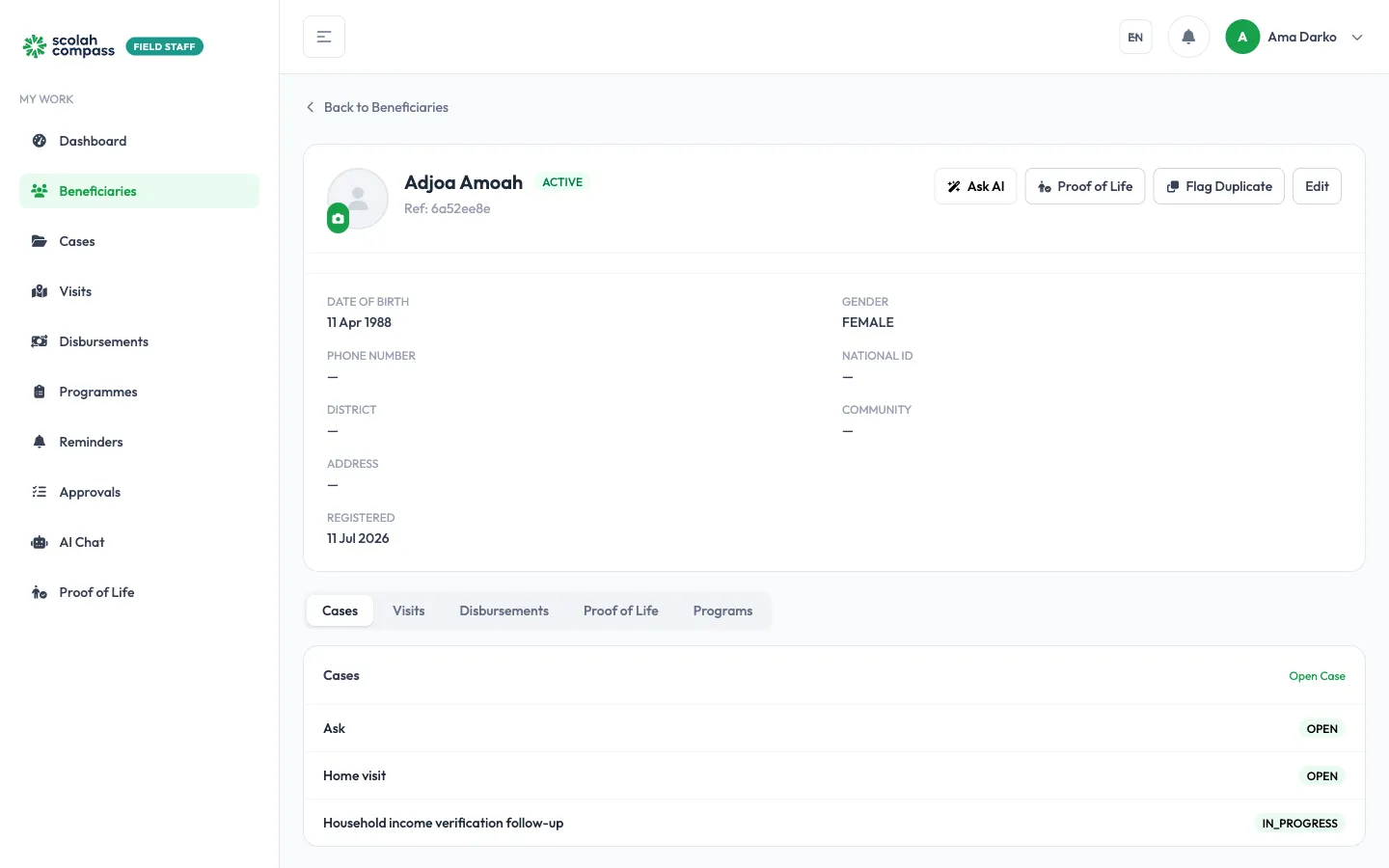This screenshot has height=868, width=1389.
Task: Select the Beneficiaries people icon in sidebar
Action: click(40, 191)
